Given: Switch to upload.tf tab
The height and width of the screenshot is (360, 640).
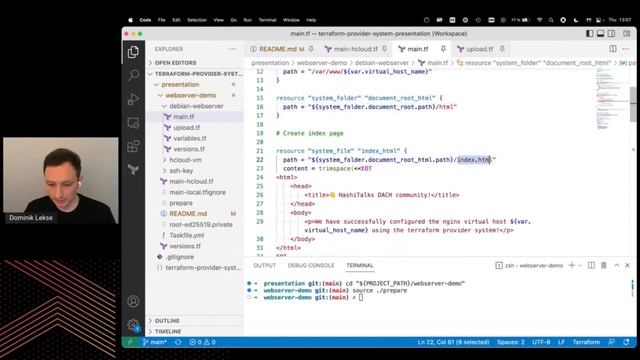Looking at the screenshot, I should 480,49.
